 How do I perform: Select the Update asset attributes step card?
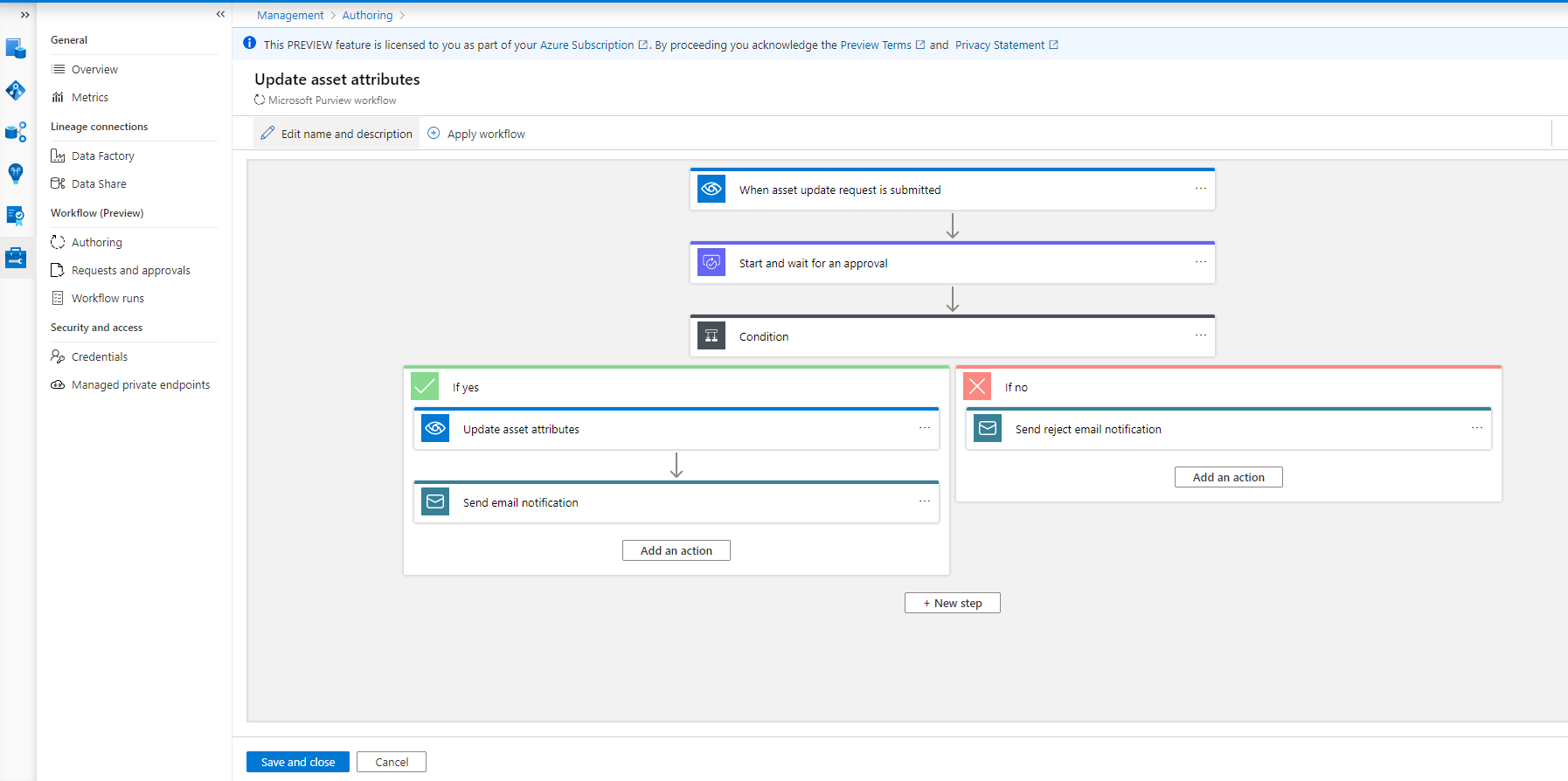click(676, 428)
